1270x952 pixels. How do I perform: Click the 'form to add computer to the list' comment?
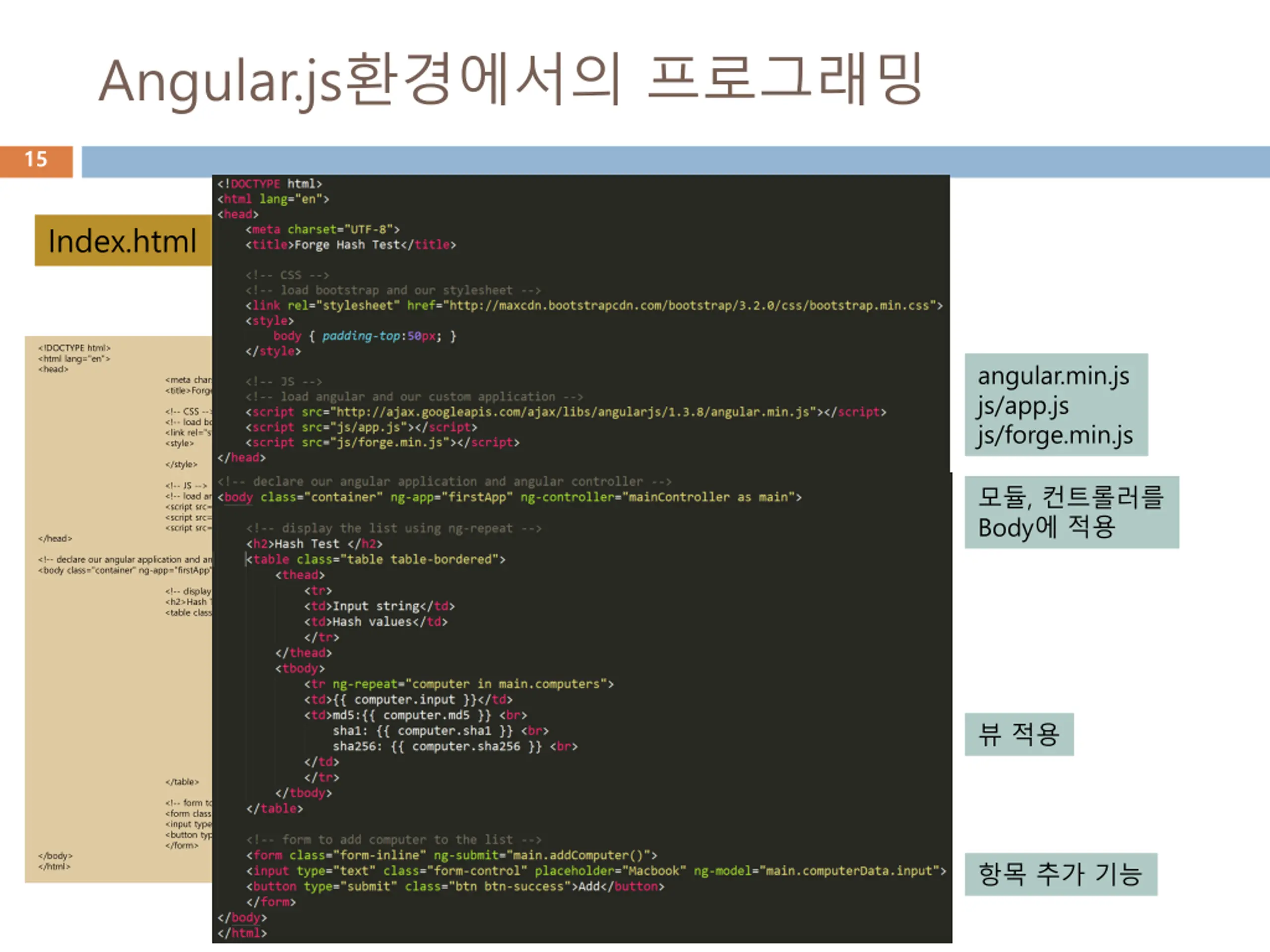(394, 840)
